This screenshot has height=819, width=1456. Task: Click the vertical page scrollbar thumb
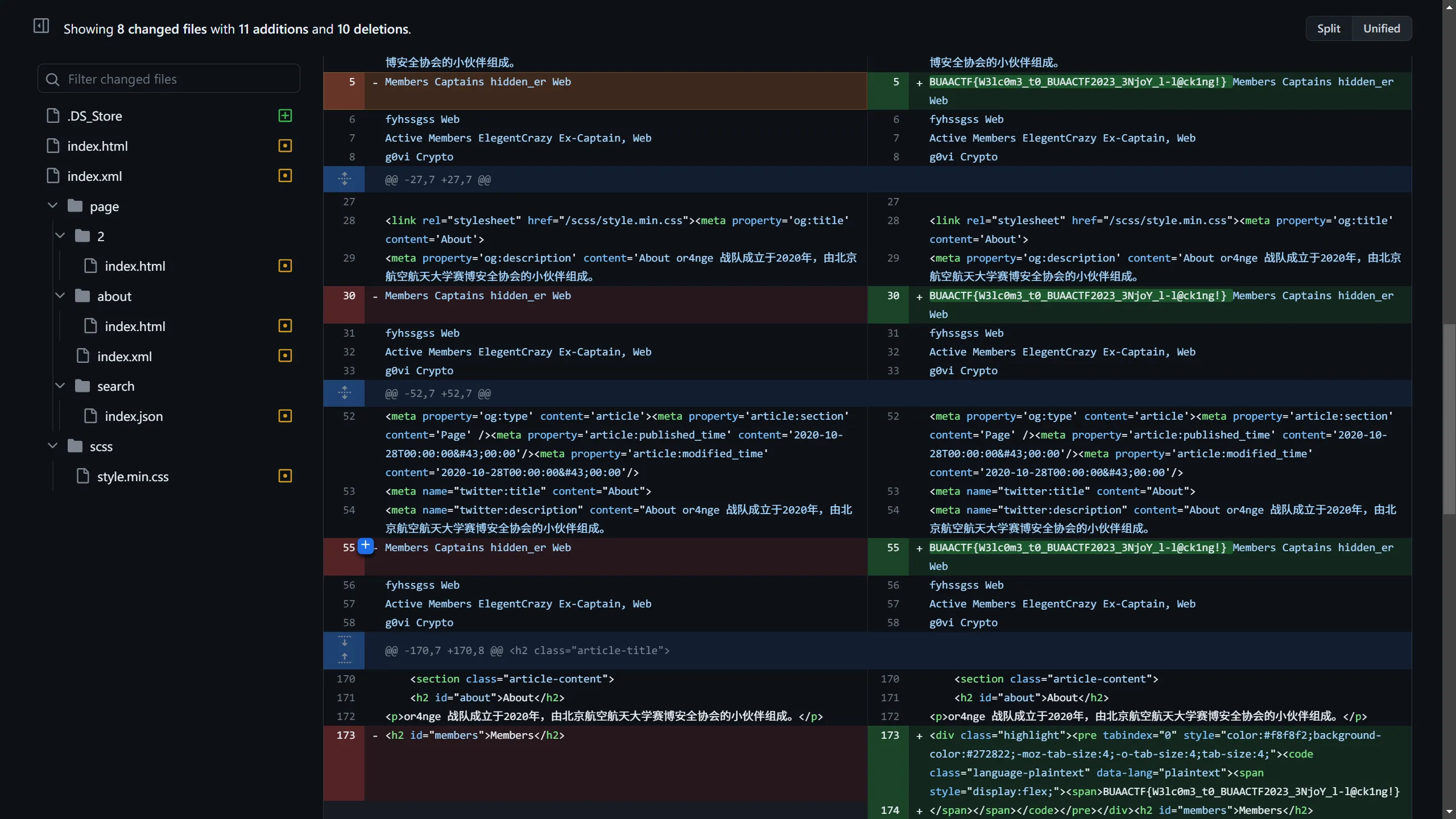[x=1449, y=418]
